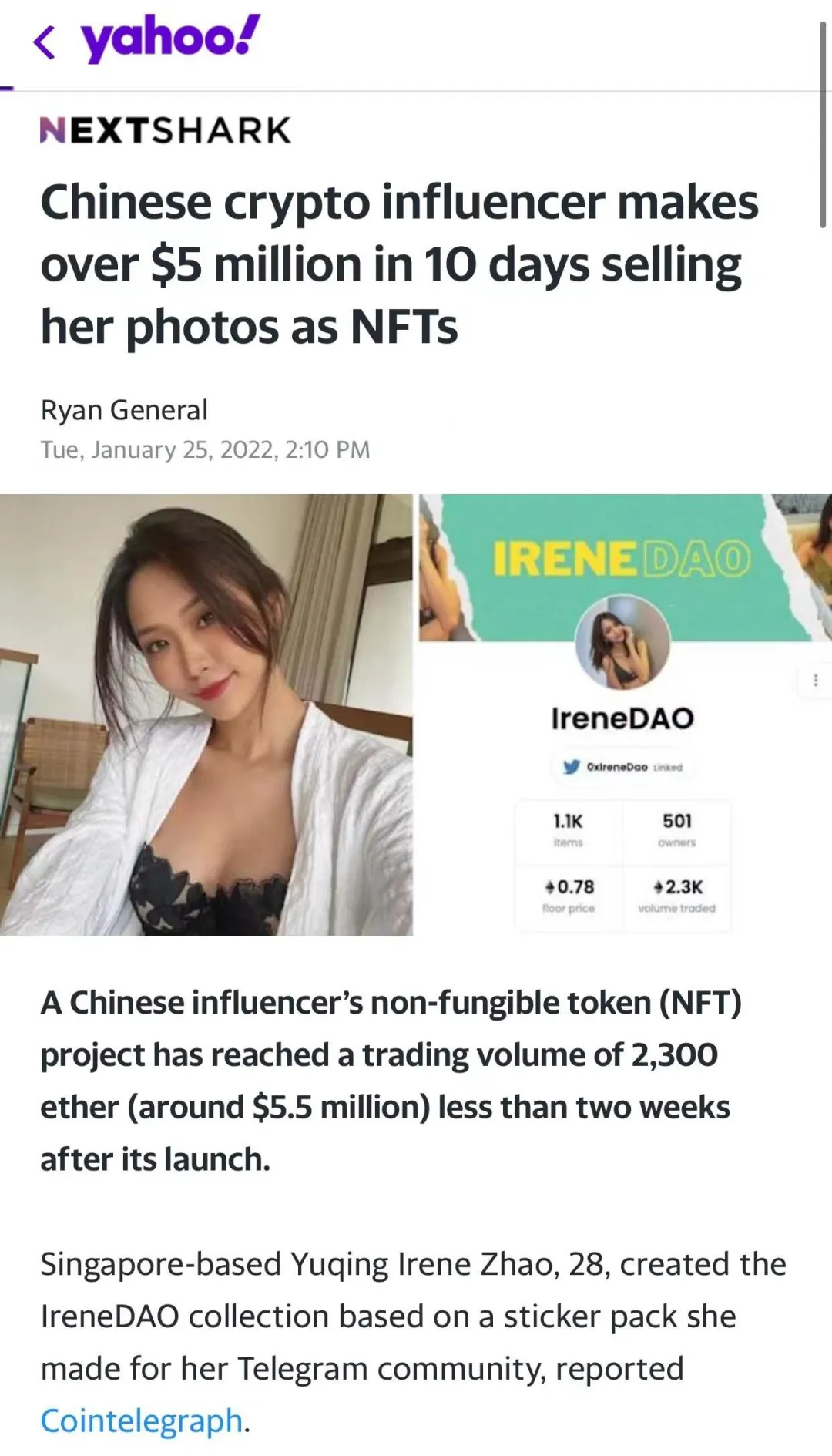Click the IreneDAO circular profile avatar
832x1456 pixels.
coord(622,642)
